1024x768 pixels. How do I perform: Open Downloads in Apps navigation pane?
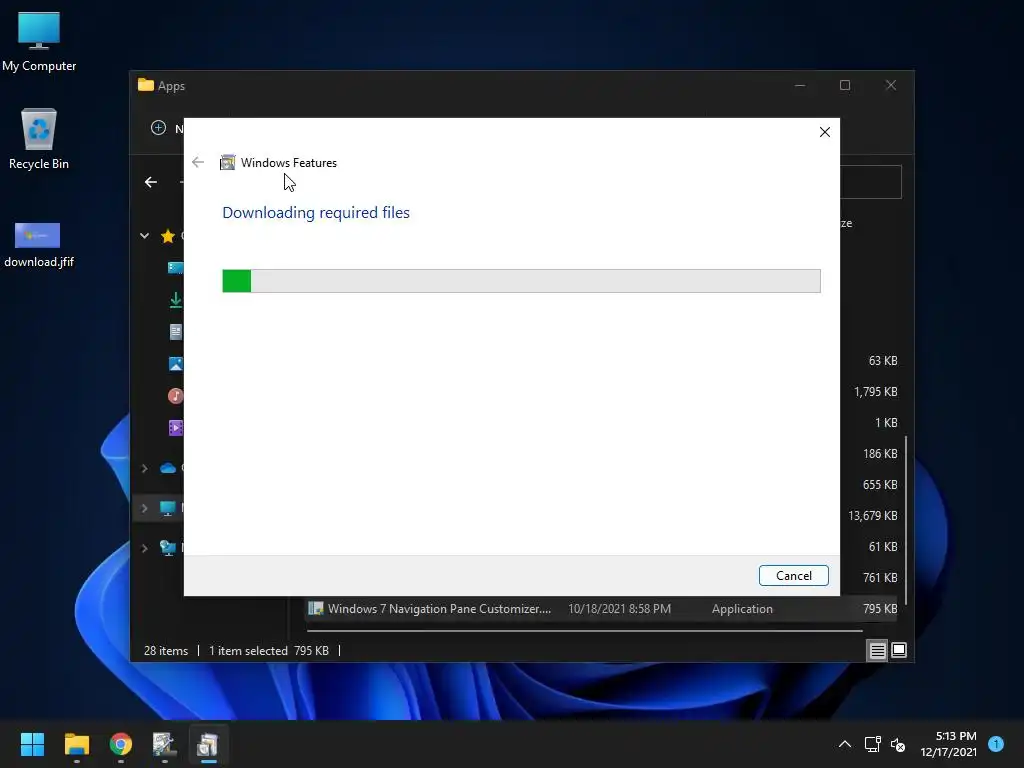pos(176,300)
